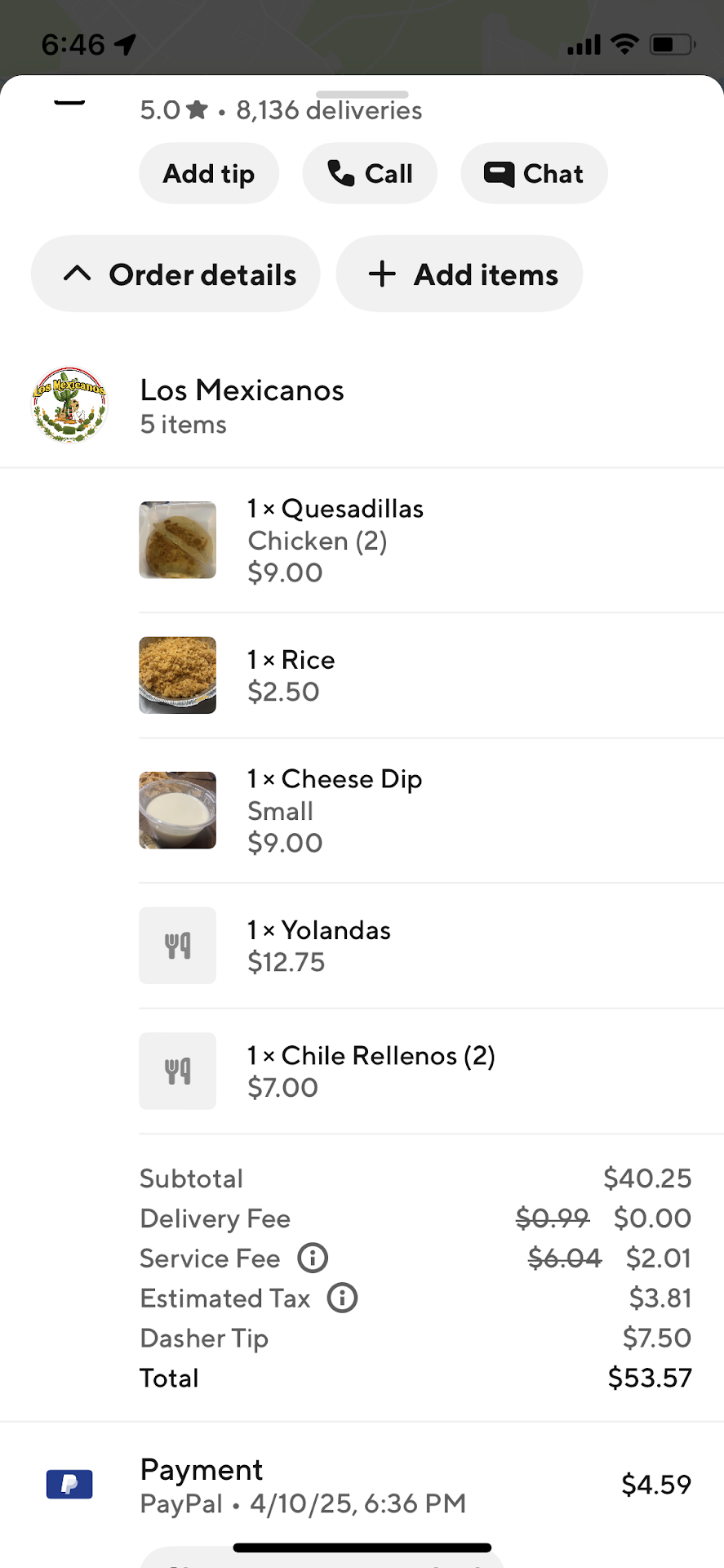Open Estimated Tax info icon

point(343,1298)
